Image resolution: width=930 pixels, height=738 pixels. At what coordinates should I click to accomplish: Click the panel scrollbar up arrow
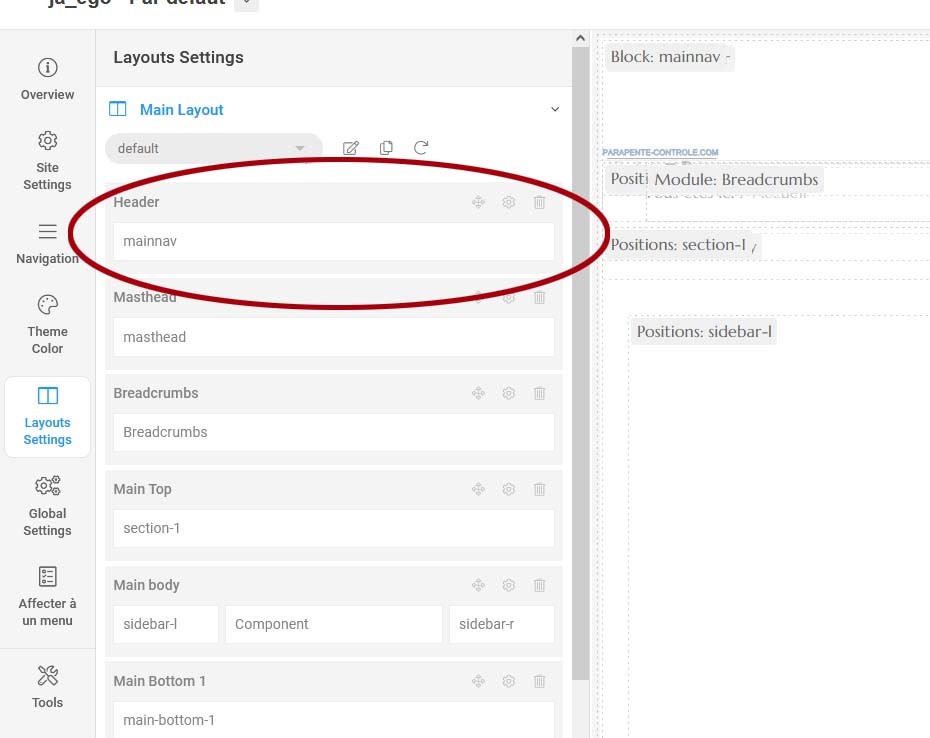tap(581, 39)
